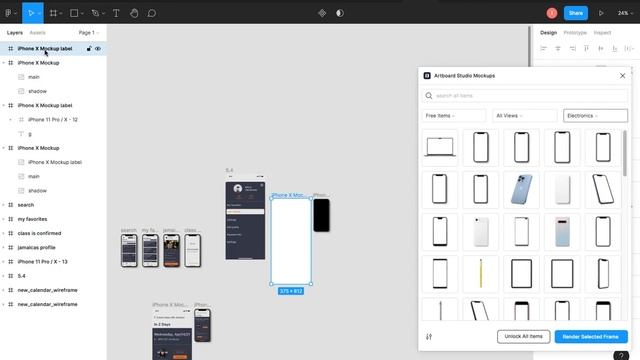
Task: Select the yellow pencil mockup thumbnail
Action: coord(480,273)
